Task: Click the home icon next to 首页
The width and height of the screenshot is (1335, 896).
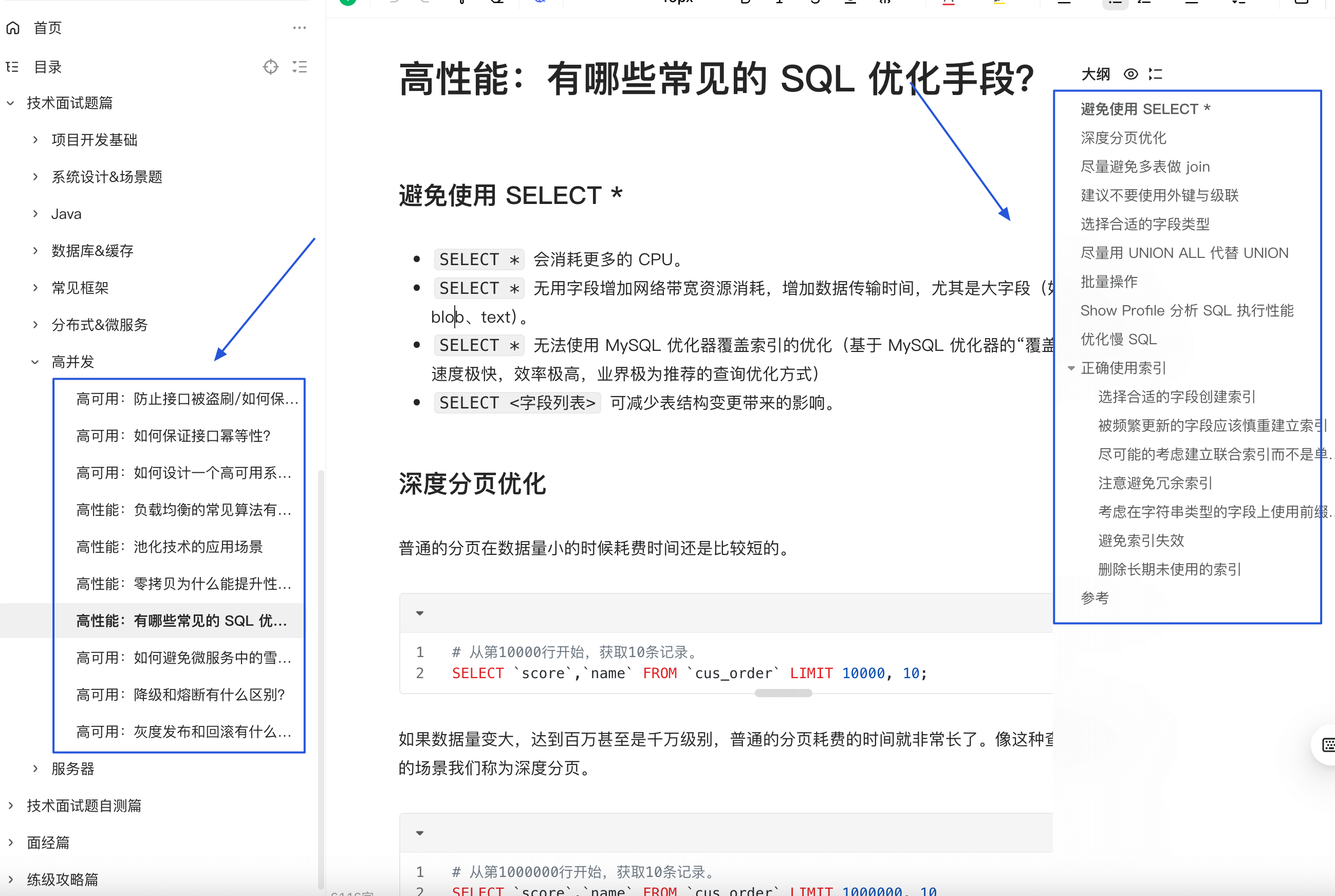Action: [x=13, y=28]
